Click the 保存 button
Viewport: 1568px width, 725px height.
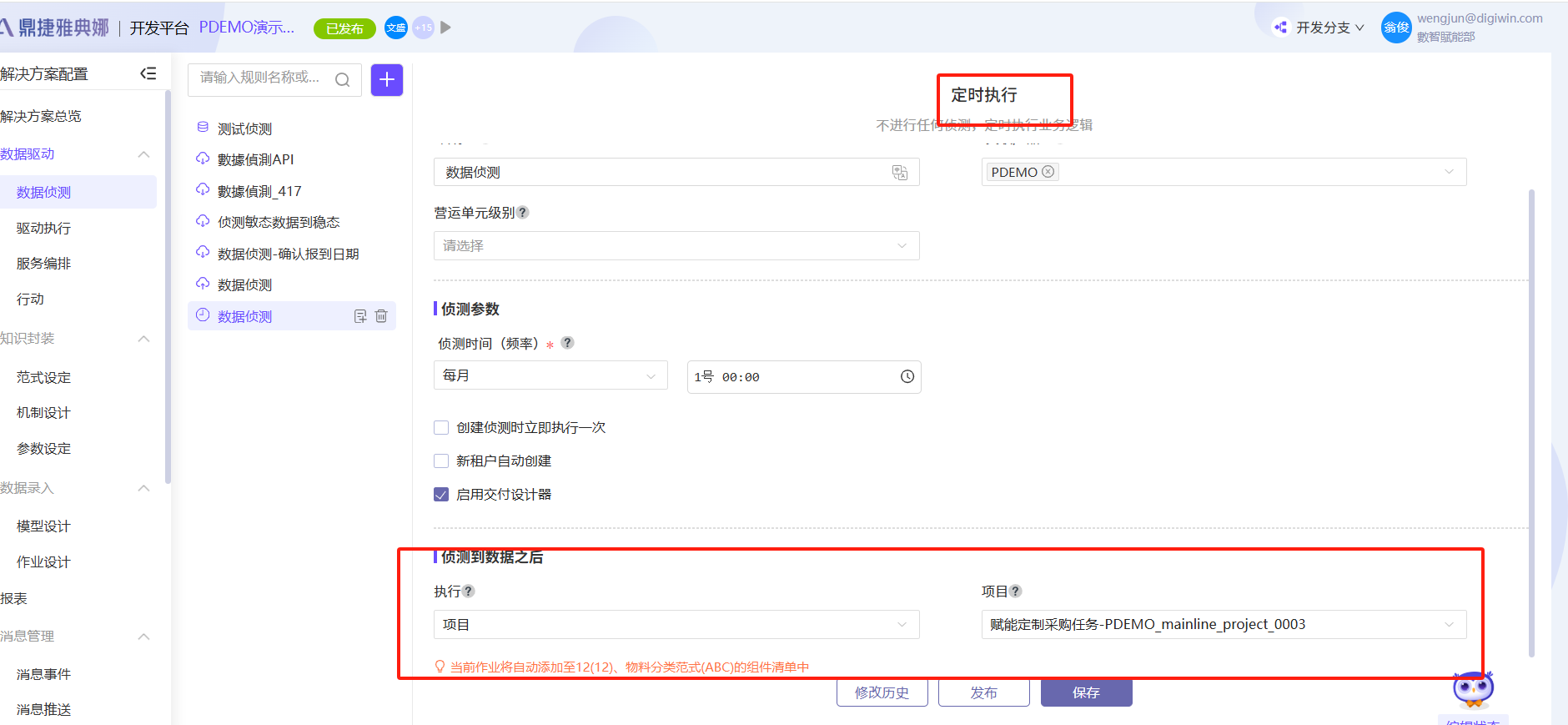pyautogui.click(x=1087, y=692)
